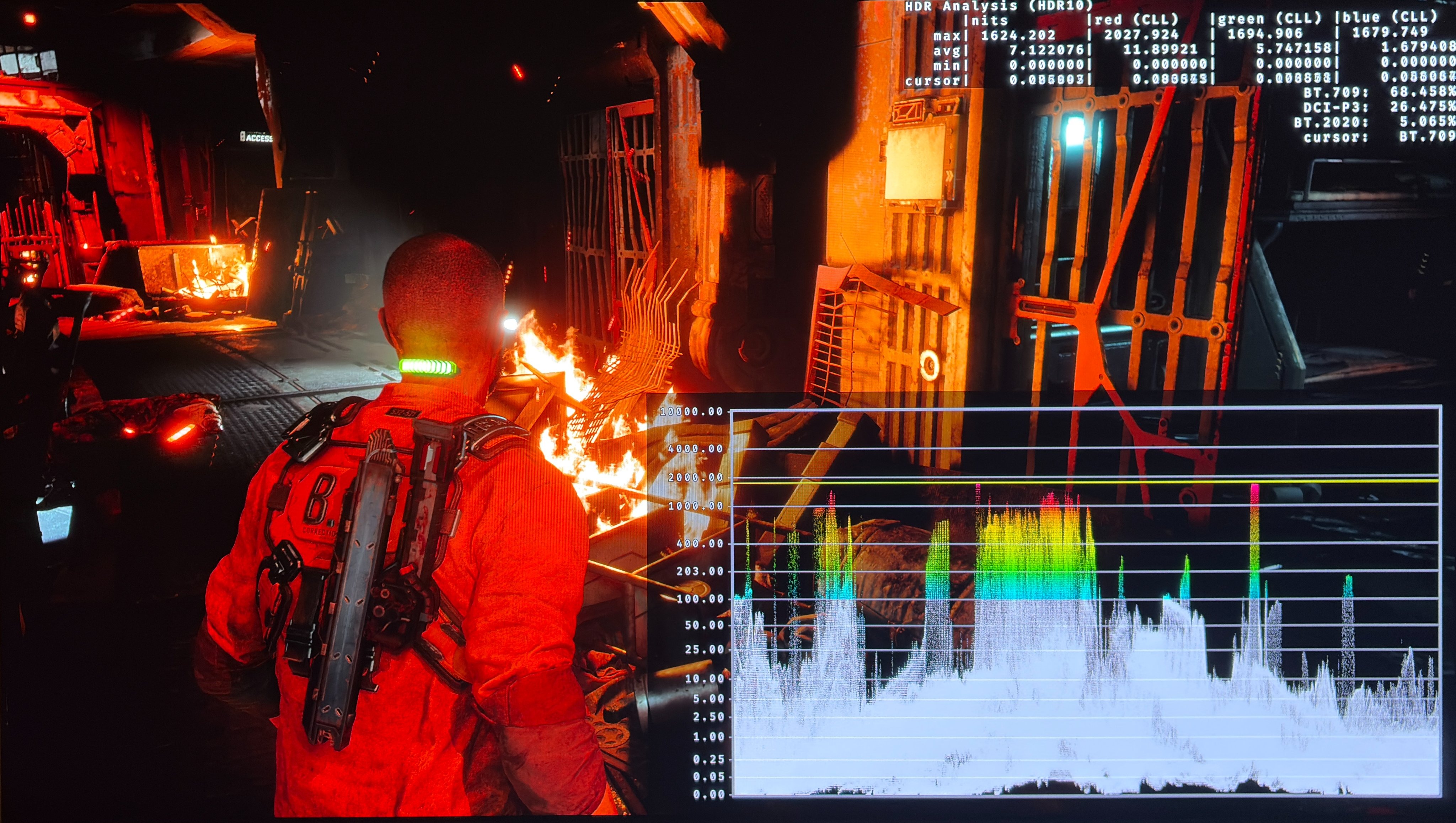The width and height of the screenshot is (1456, 823).
Task: Click the "cursor" row label in the table
Action: click(x=932, y=81)
